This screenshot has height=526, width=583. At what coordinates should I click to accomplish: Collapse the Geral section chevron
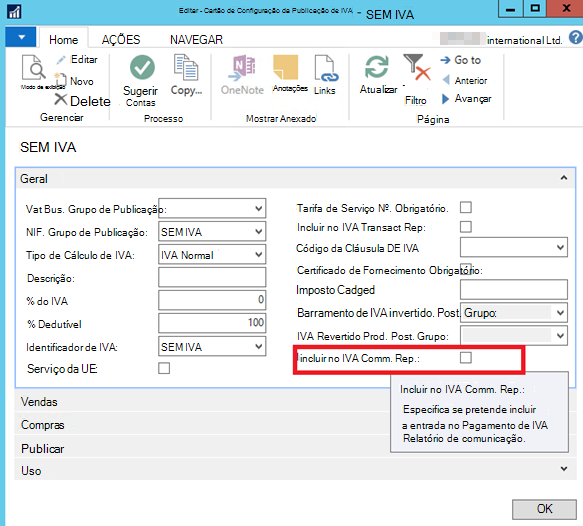(564, 178)
